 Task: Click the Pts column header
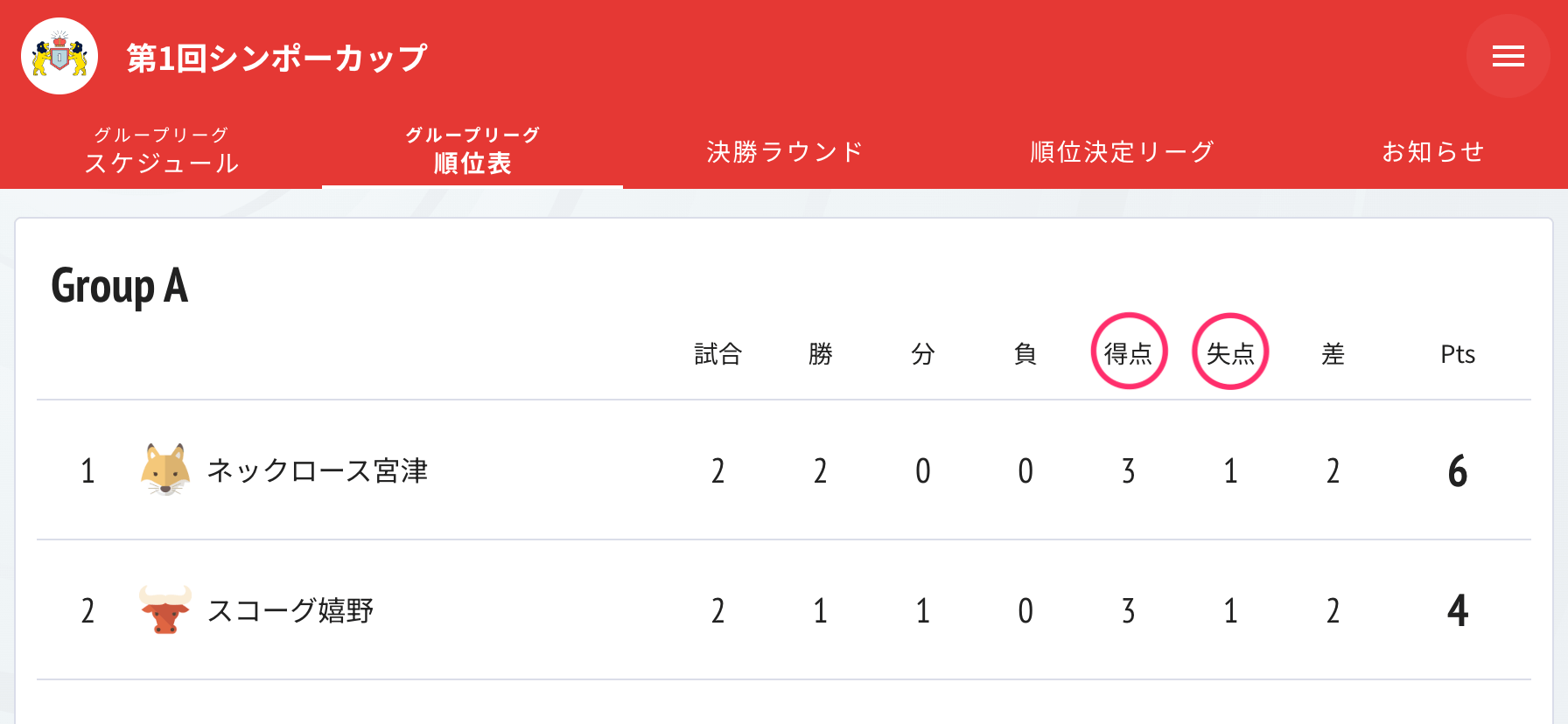tap(1458, 354)
